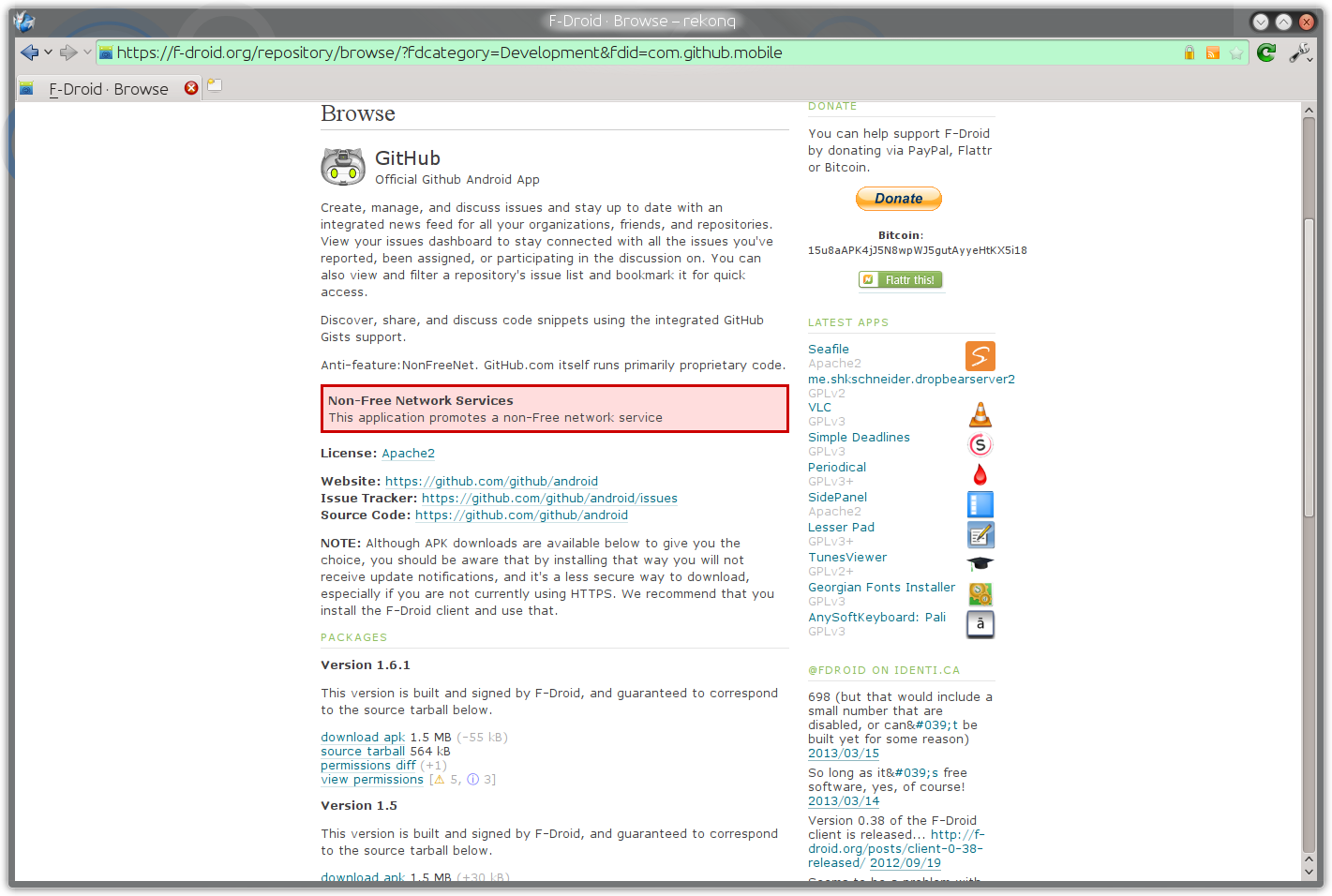Click the PayPal Donate button
The width and height of the screenshot is (1332, 896).
[x=899, y=199]
